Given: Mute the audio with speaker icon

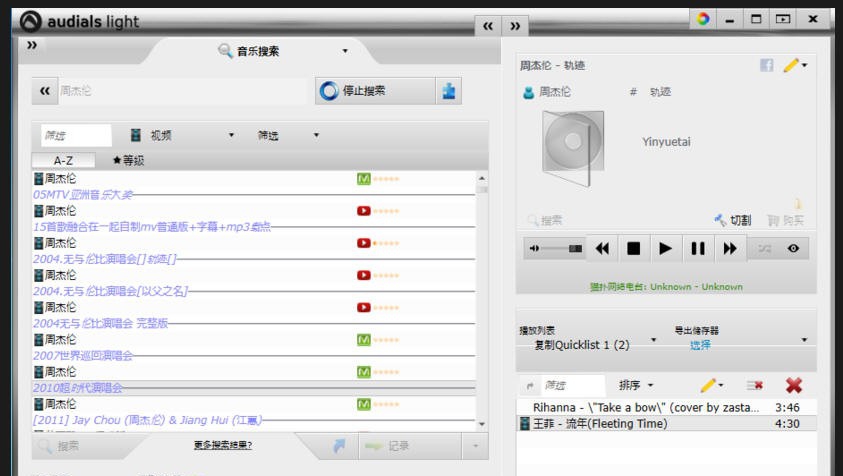Looking at the screenshot, I should (x=534, y=248).
